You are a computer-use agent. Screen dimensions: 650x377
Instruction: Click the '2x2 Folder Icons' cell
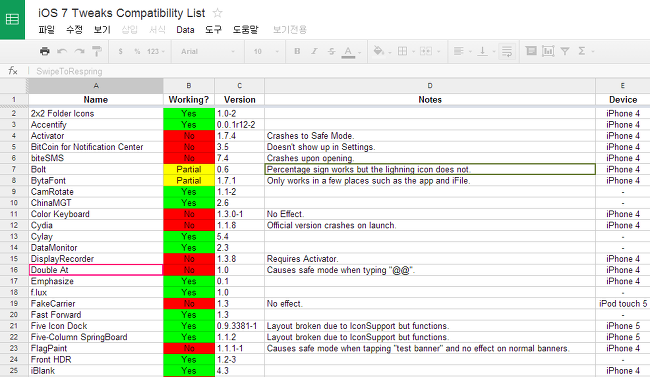tap(96, 113)
